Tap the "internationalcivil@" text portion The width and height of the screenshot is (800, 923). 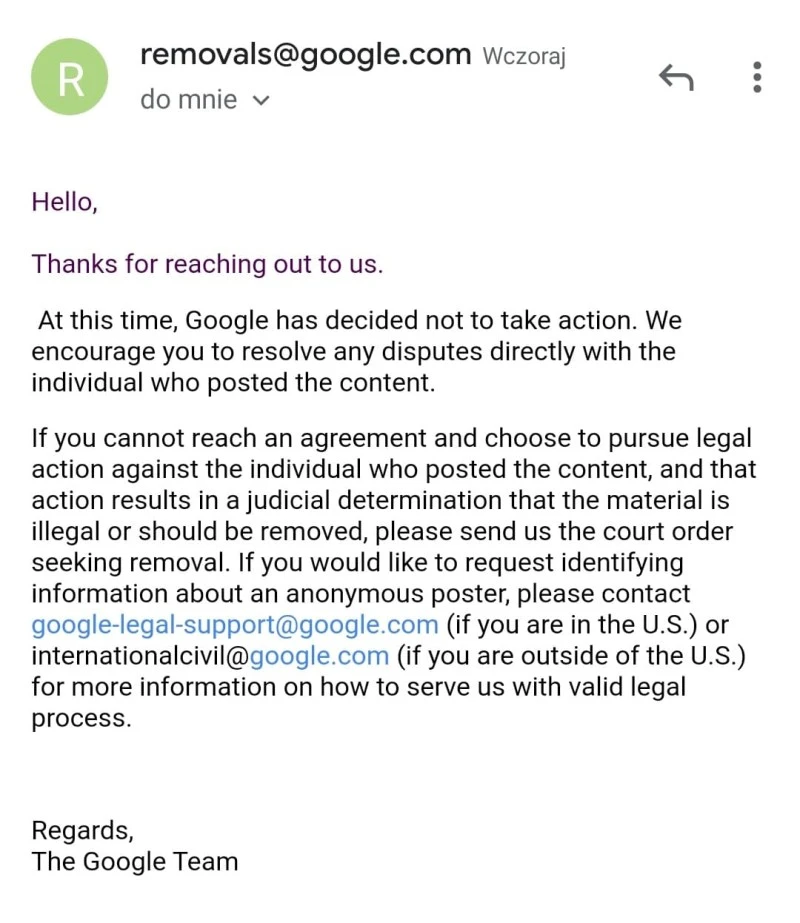tap(140, 656)
